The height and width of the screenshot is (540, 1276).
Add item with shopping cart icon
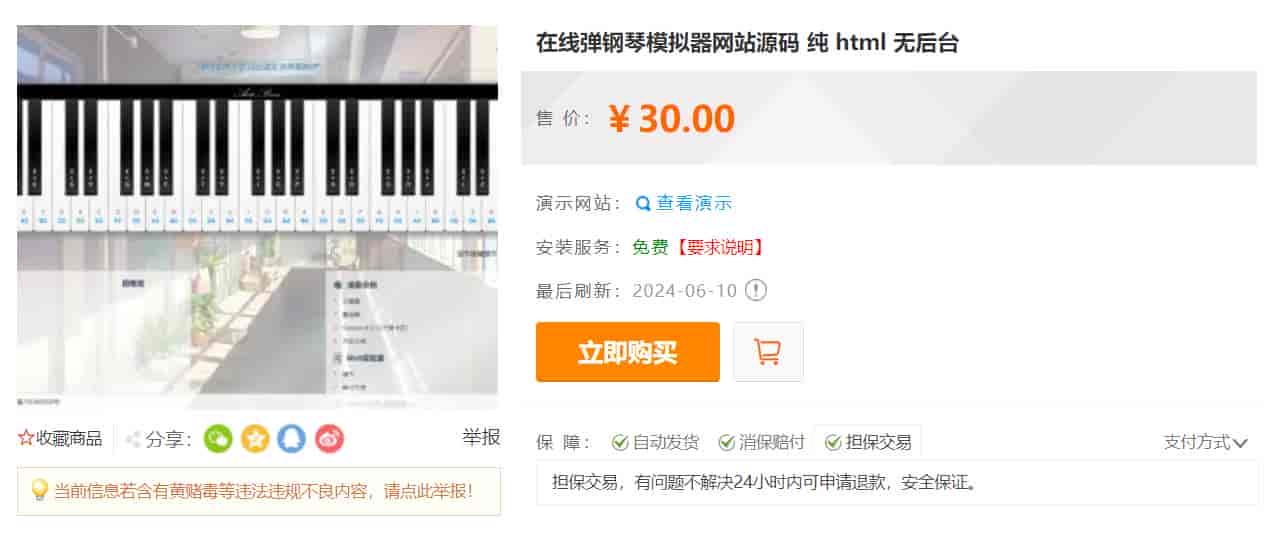pyautogui.click(x=768, y=352)
